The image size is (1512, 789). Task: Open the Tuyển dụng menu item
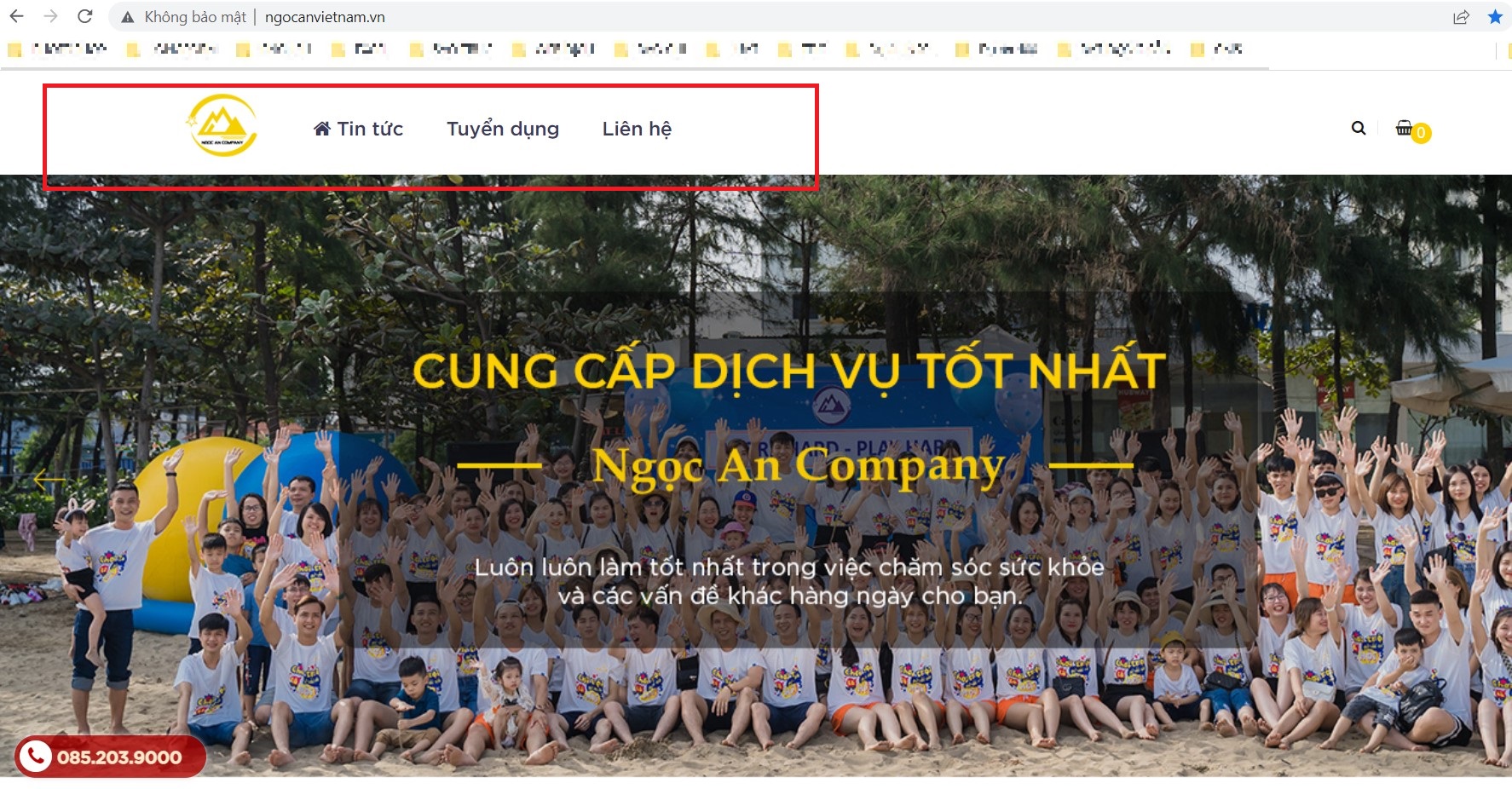pyautogui.click(x=503, y=129)
